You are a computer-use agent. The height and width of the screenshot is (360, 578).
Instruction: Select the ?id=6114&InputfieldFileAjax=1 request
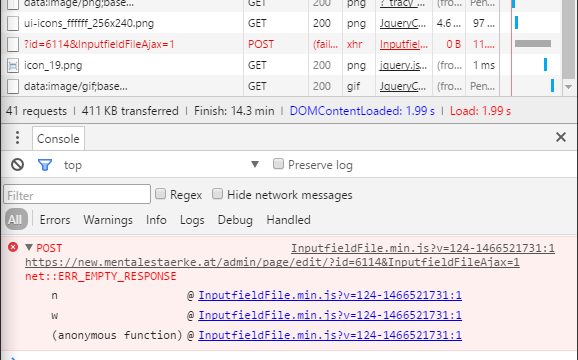[x=99, y=44]
